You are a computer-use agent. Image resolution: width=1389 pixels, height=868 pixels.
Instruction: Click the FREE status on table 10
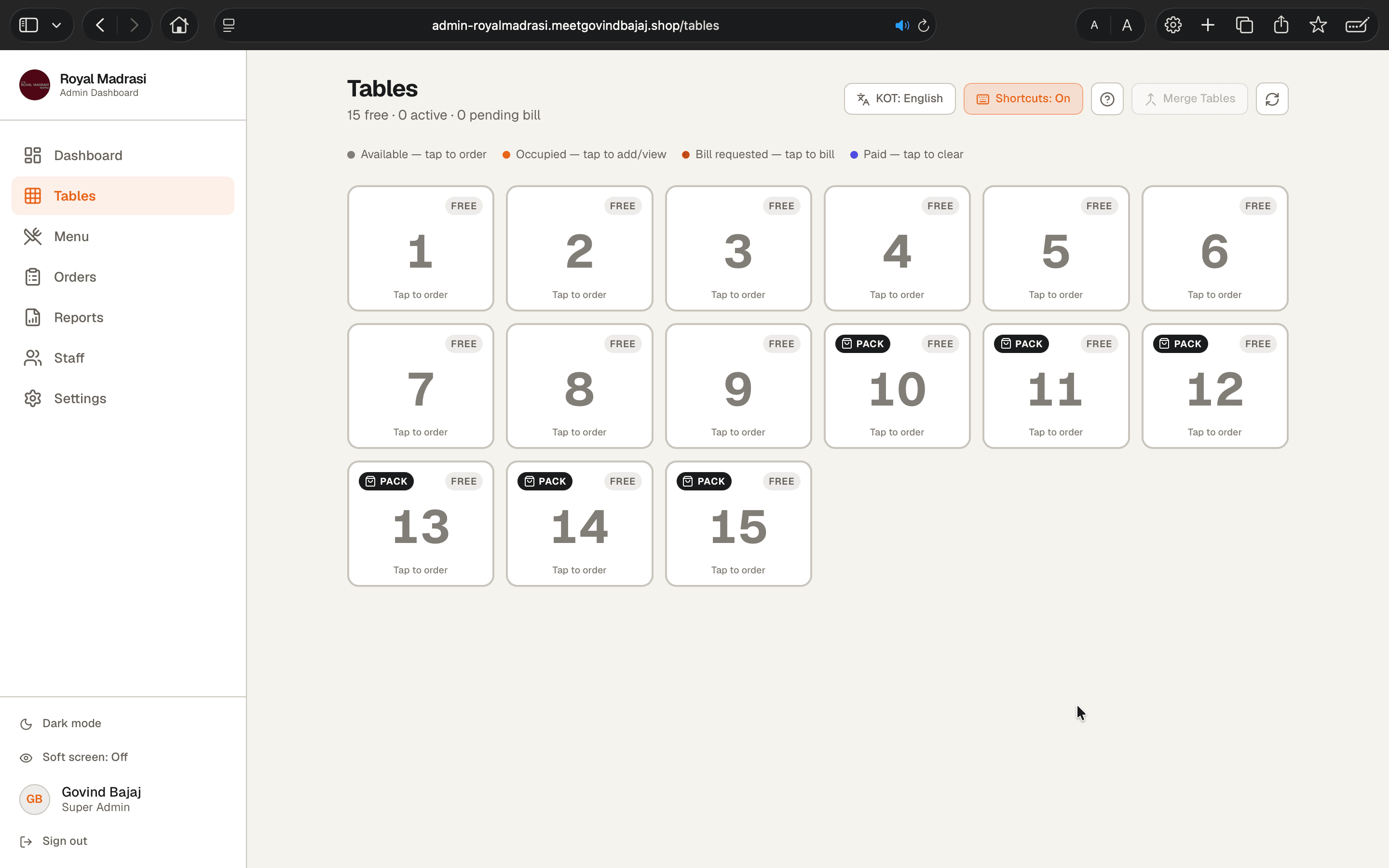(940, 344)
